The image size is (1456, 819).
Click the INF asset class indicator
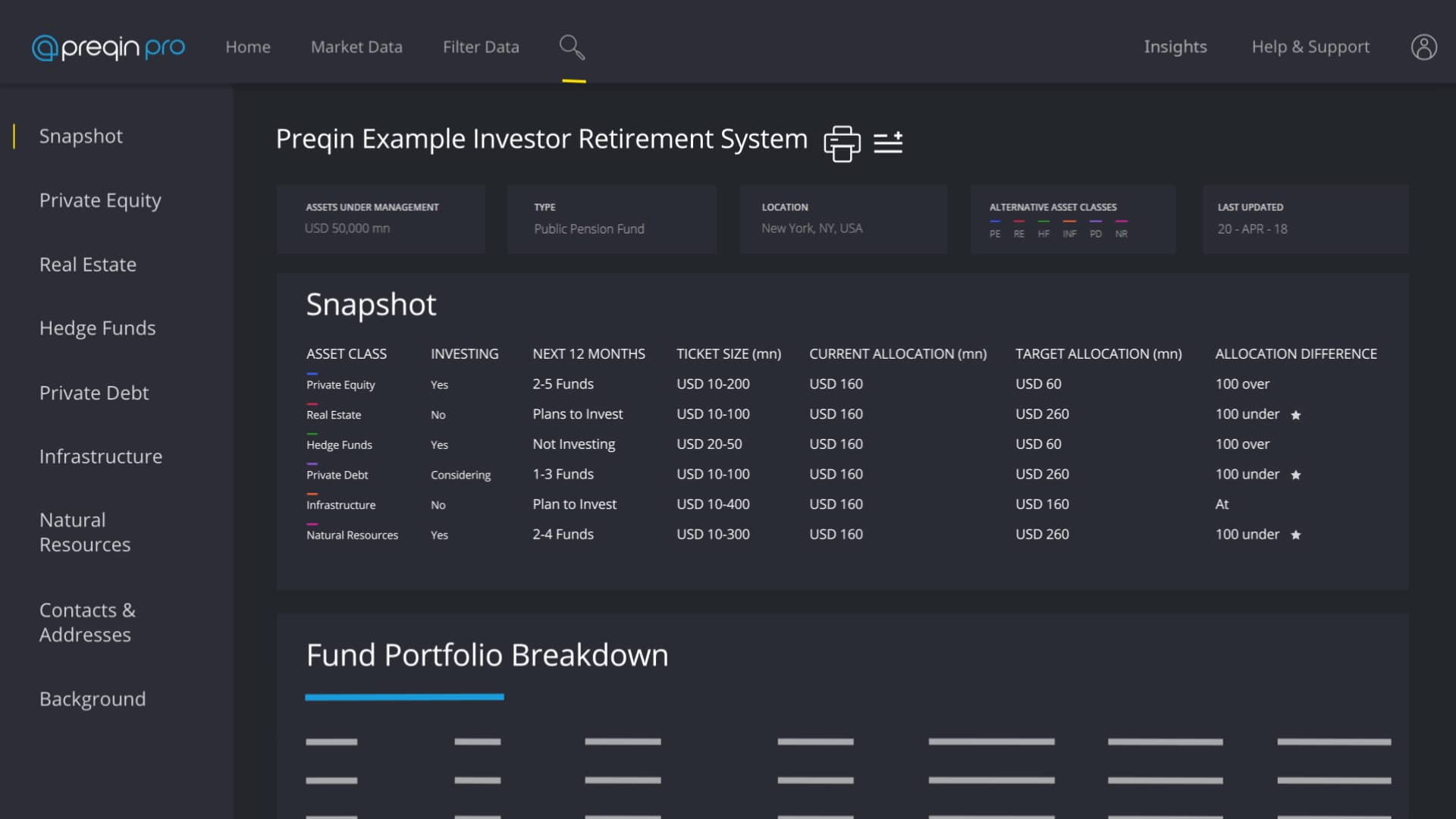click(1069, 227)
